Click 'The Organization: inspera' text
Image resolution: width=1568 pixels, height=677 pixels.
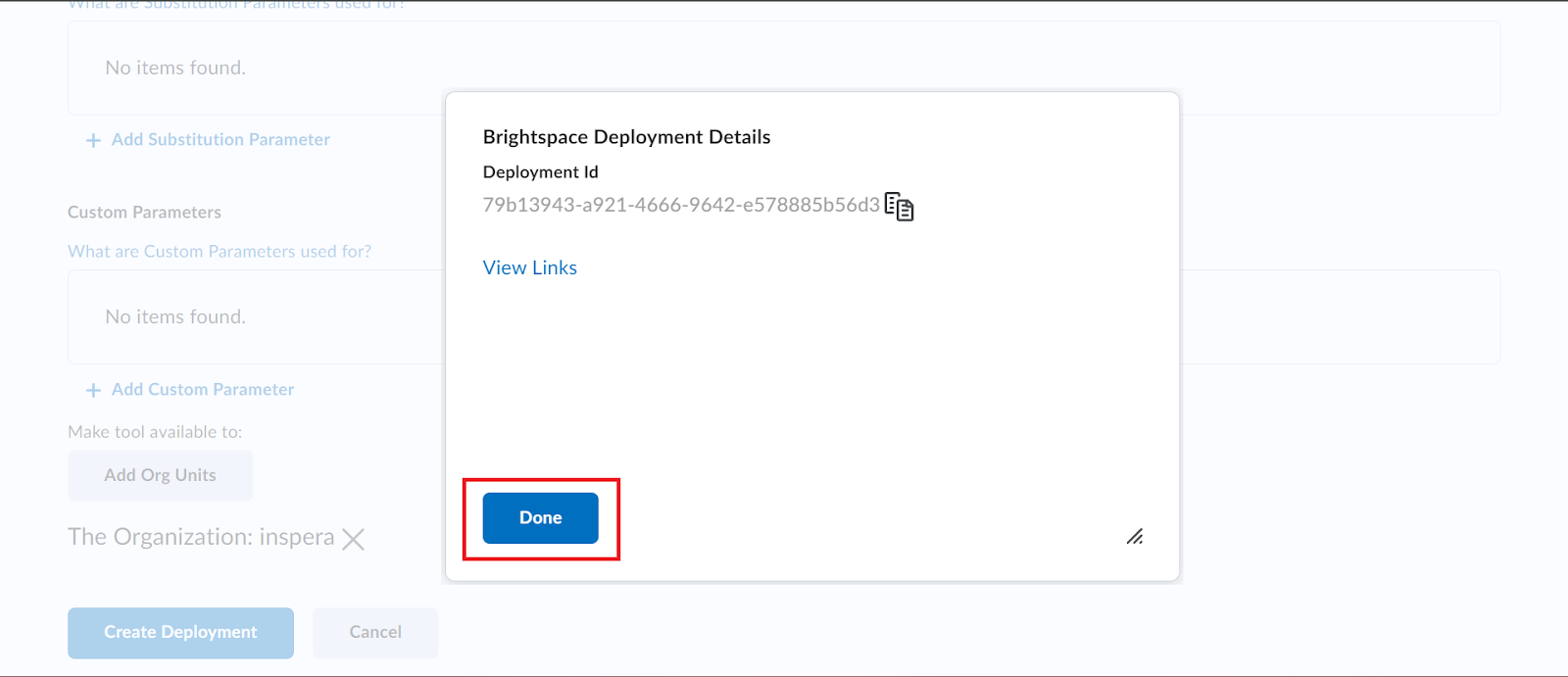(x=201, y=537)
